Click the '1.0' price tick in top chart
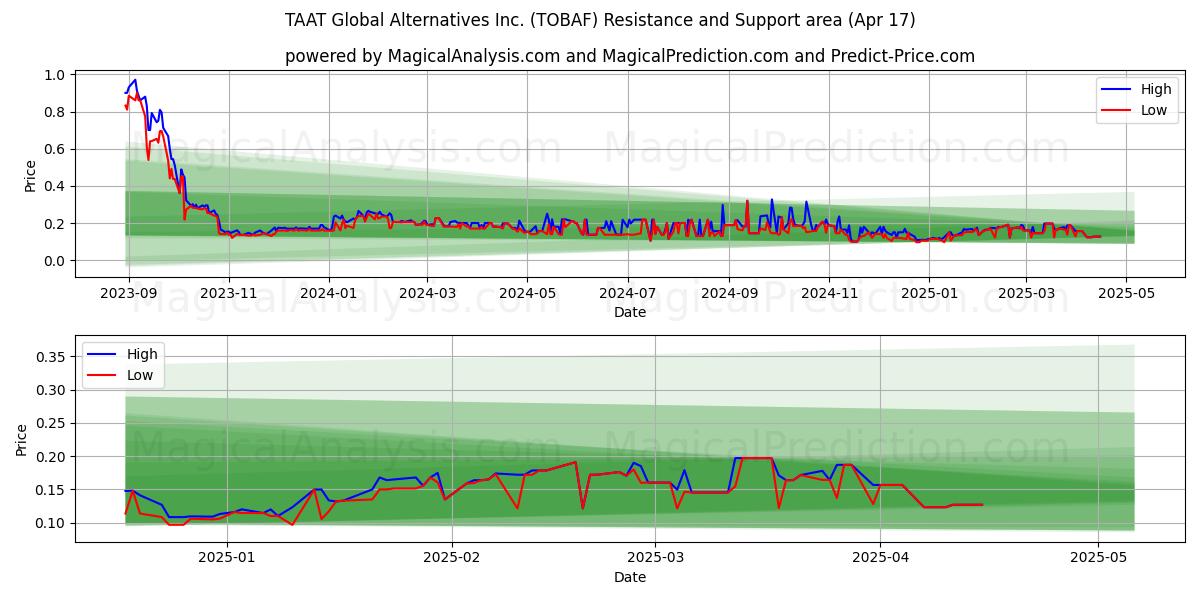 [x=55, y=75]
